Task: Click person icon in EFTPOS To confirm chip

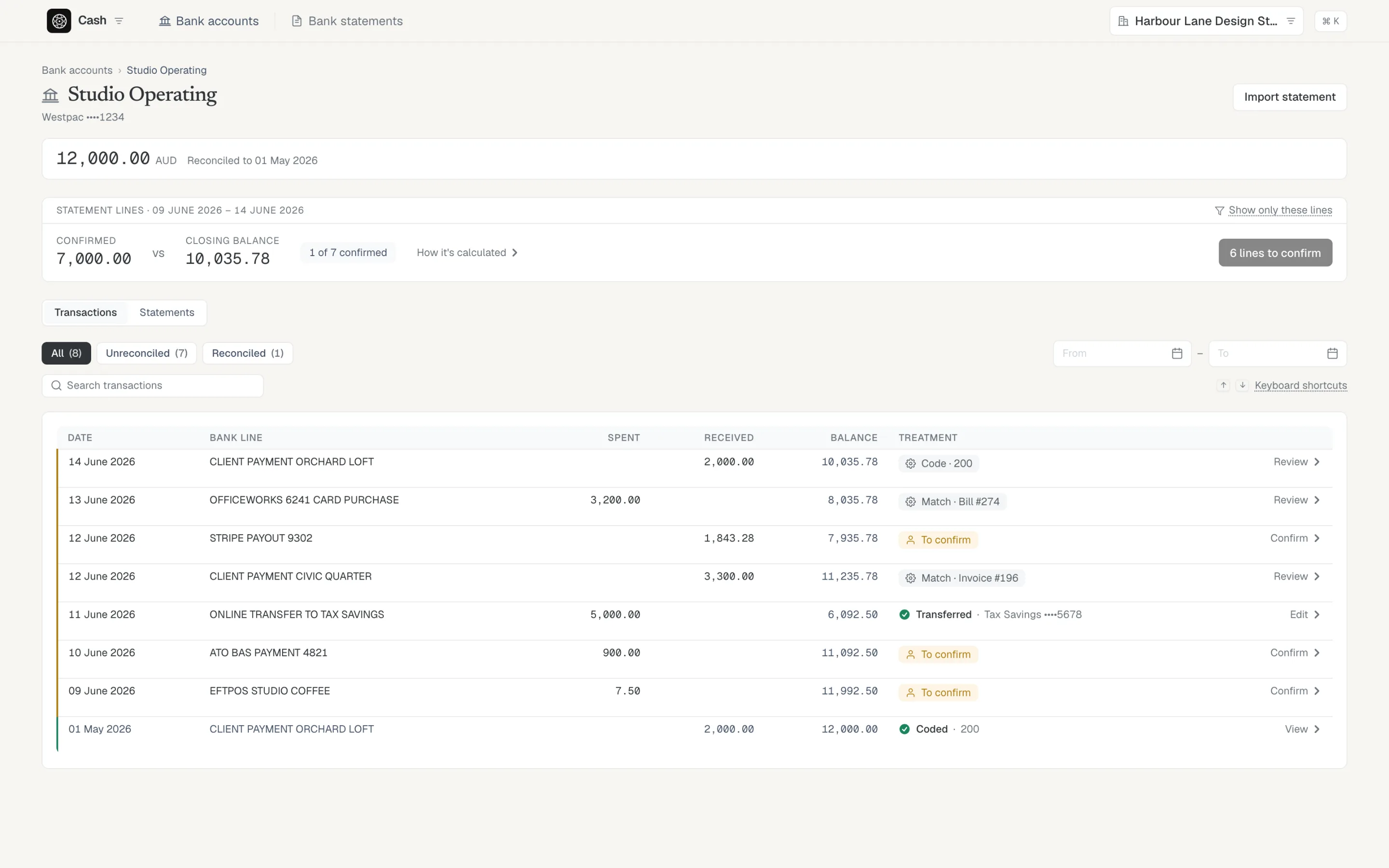Action: [x=910, y=692]
